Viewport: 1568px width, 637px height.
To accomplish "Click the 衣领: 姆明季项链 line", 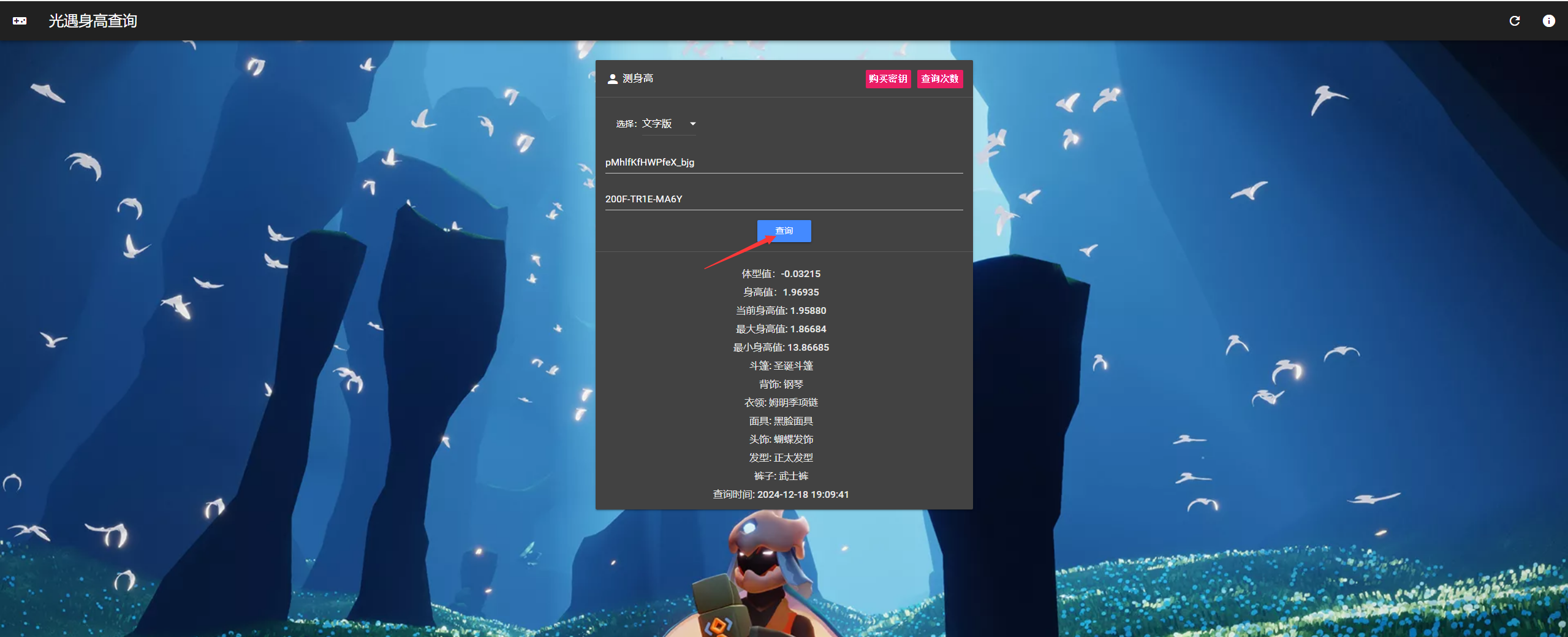I will [781, 403].
